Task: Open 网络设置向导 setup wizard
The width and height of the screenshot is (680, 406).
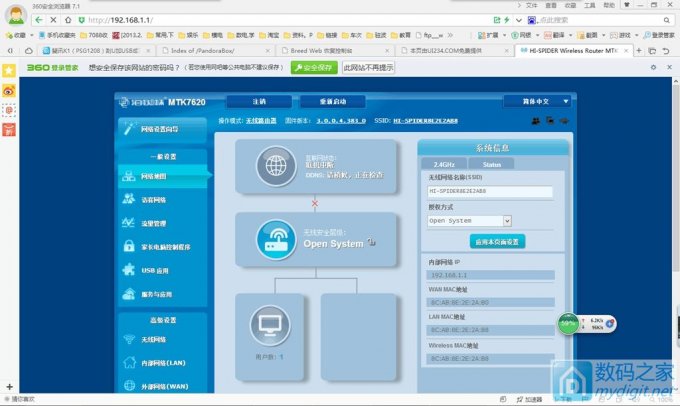Action: pyautogui.click(x=159, y=129)
